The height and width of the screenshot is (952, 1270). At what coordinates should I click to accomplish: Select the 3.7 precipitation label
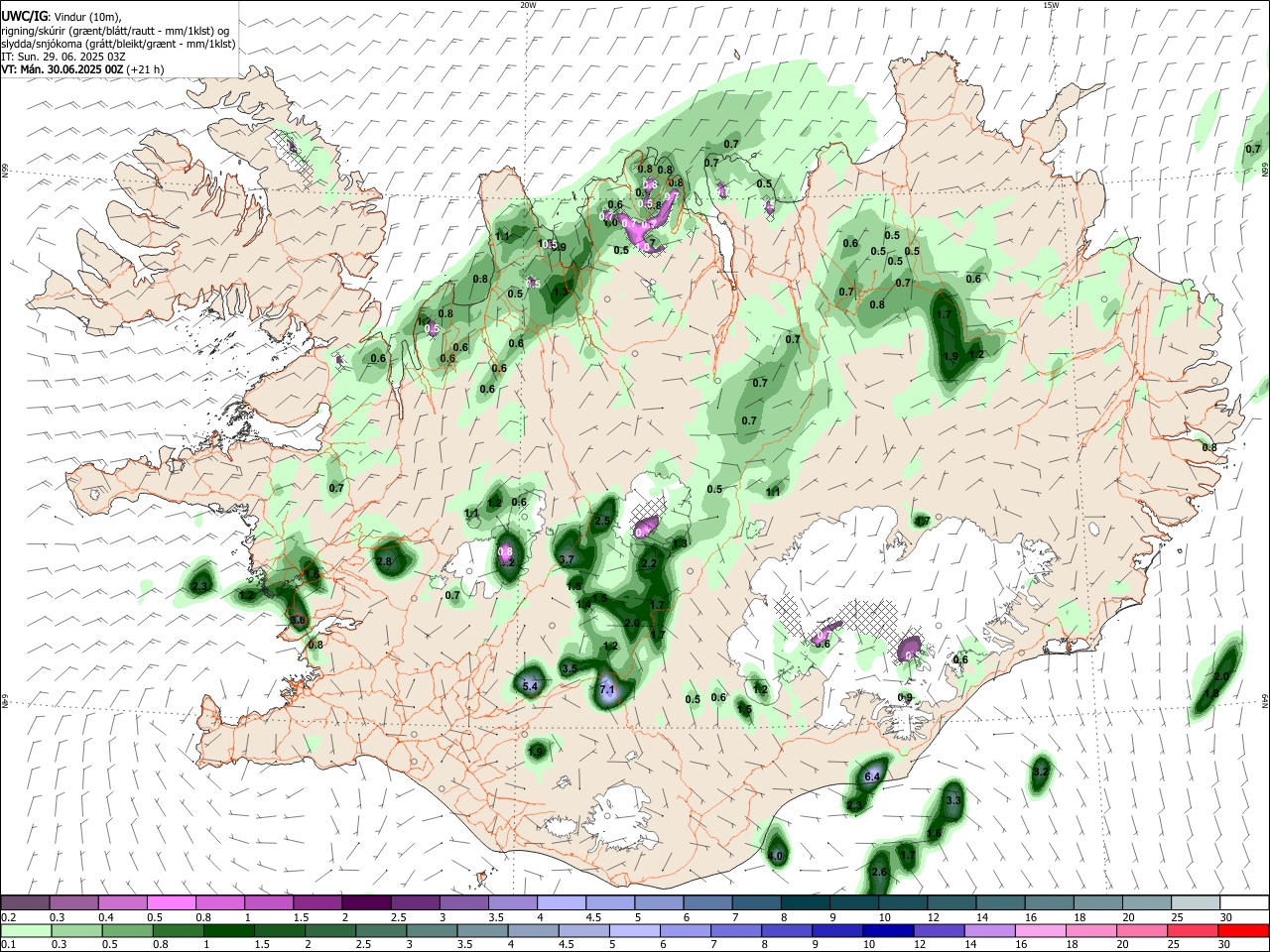coord(568,560)
